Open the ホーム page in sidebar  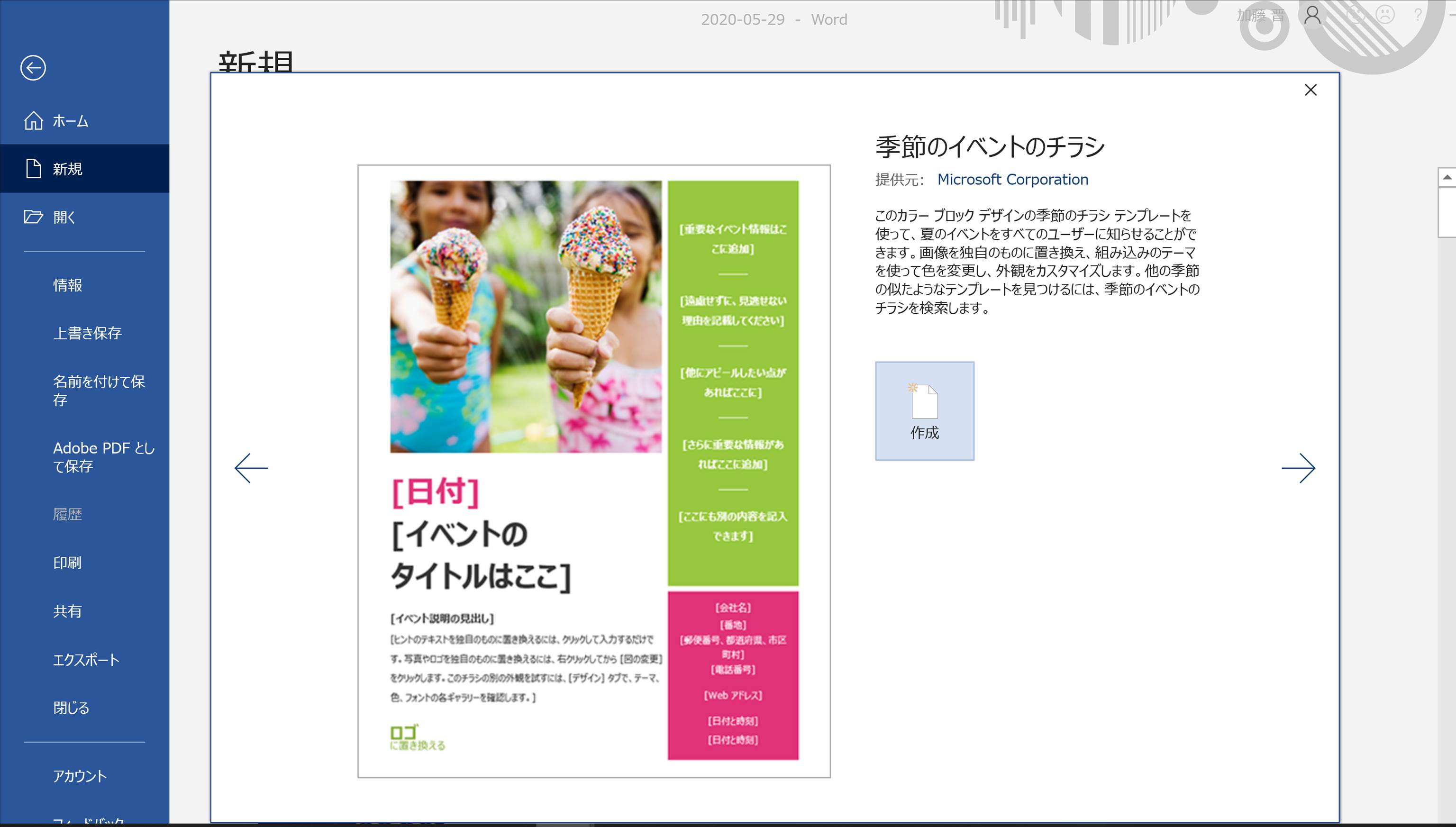point(85,120)
